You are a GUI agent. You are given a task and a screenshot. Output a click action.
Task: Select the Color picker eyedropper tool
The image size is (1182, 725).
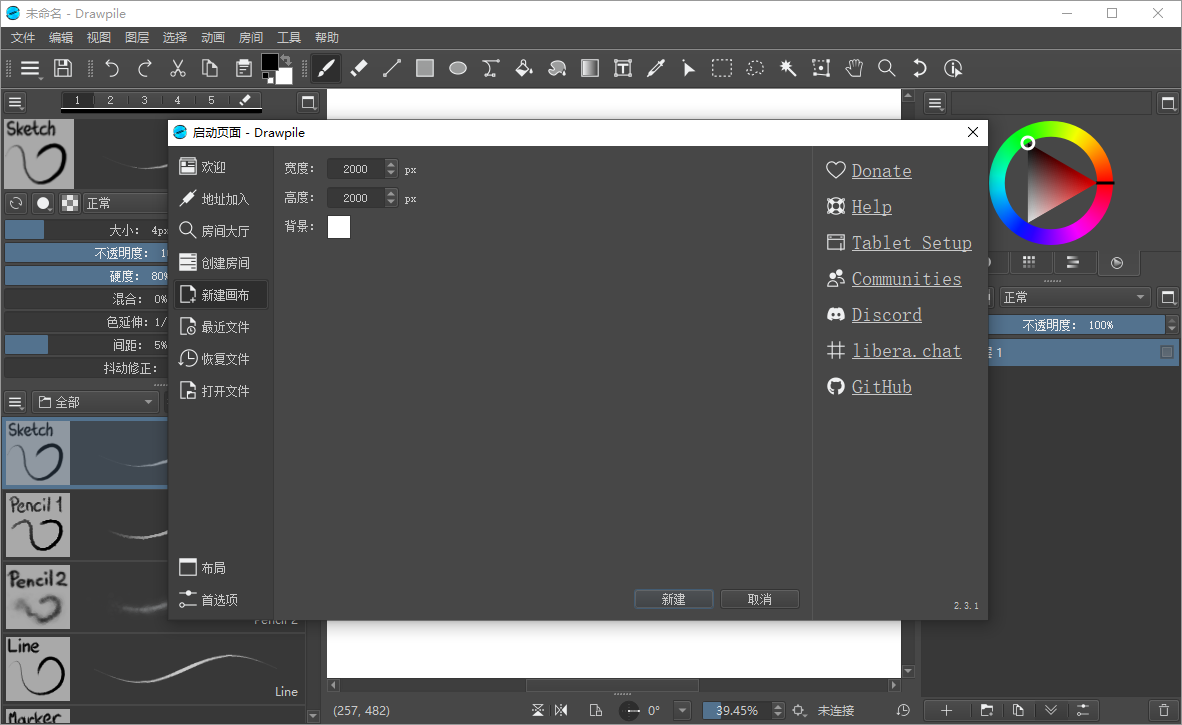tap(656, 69)
